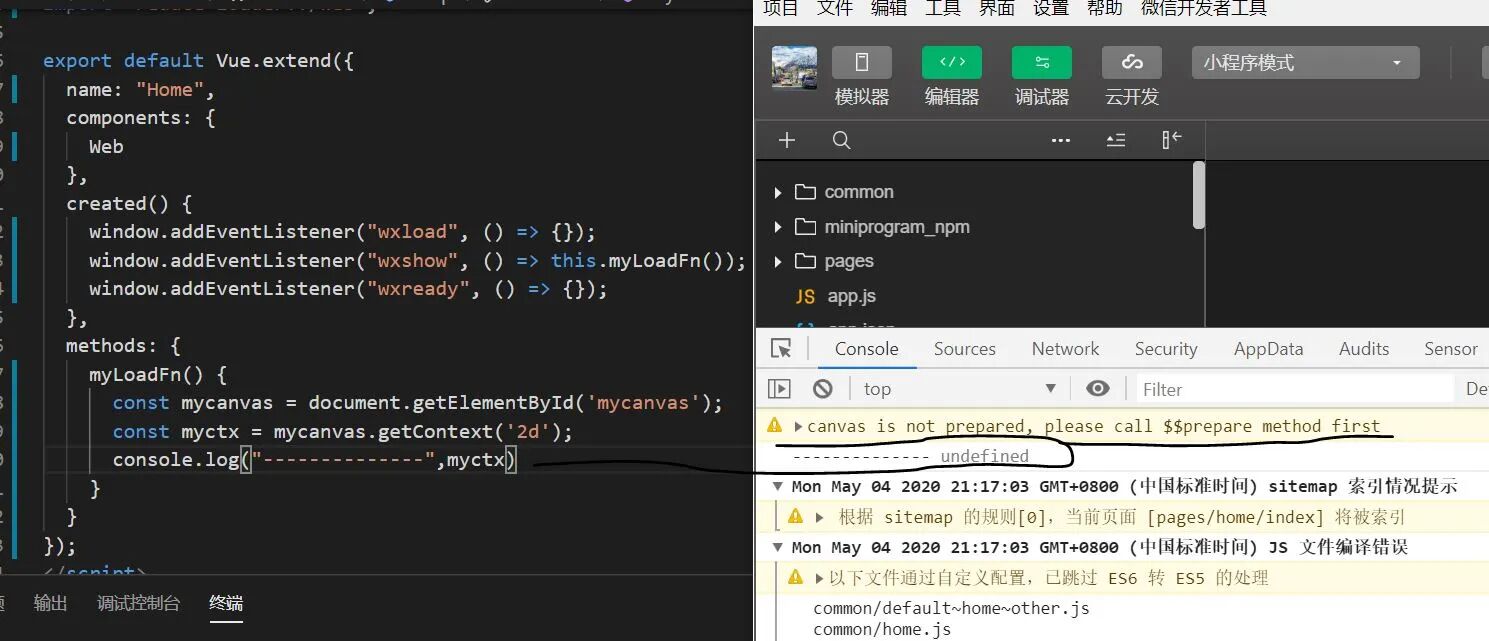Switch to the Sensor tab
This screenshot has height=641, width=1489.
pyautogui.click(x=1450, y=349)
